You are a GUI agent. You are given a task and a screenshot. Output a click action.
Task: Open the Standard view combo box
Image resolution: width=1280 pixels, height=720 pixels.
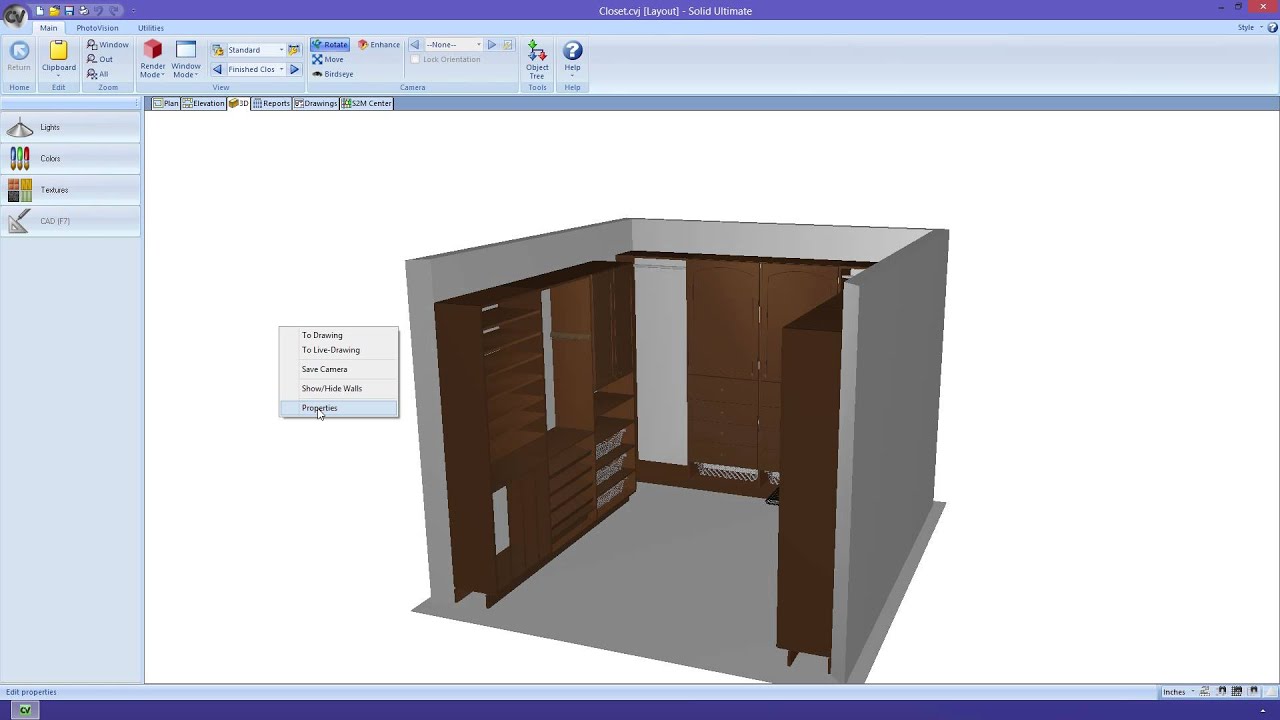point(255,50)
